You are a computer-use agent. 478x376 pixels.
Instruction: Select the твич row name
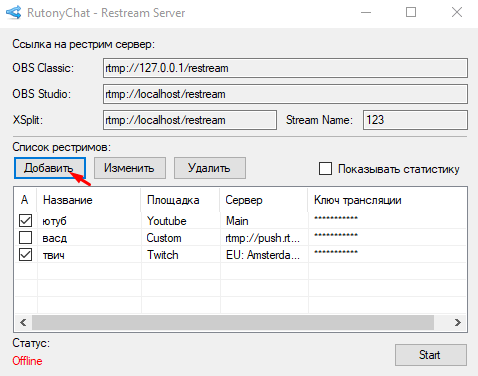point(54,255)
